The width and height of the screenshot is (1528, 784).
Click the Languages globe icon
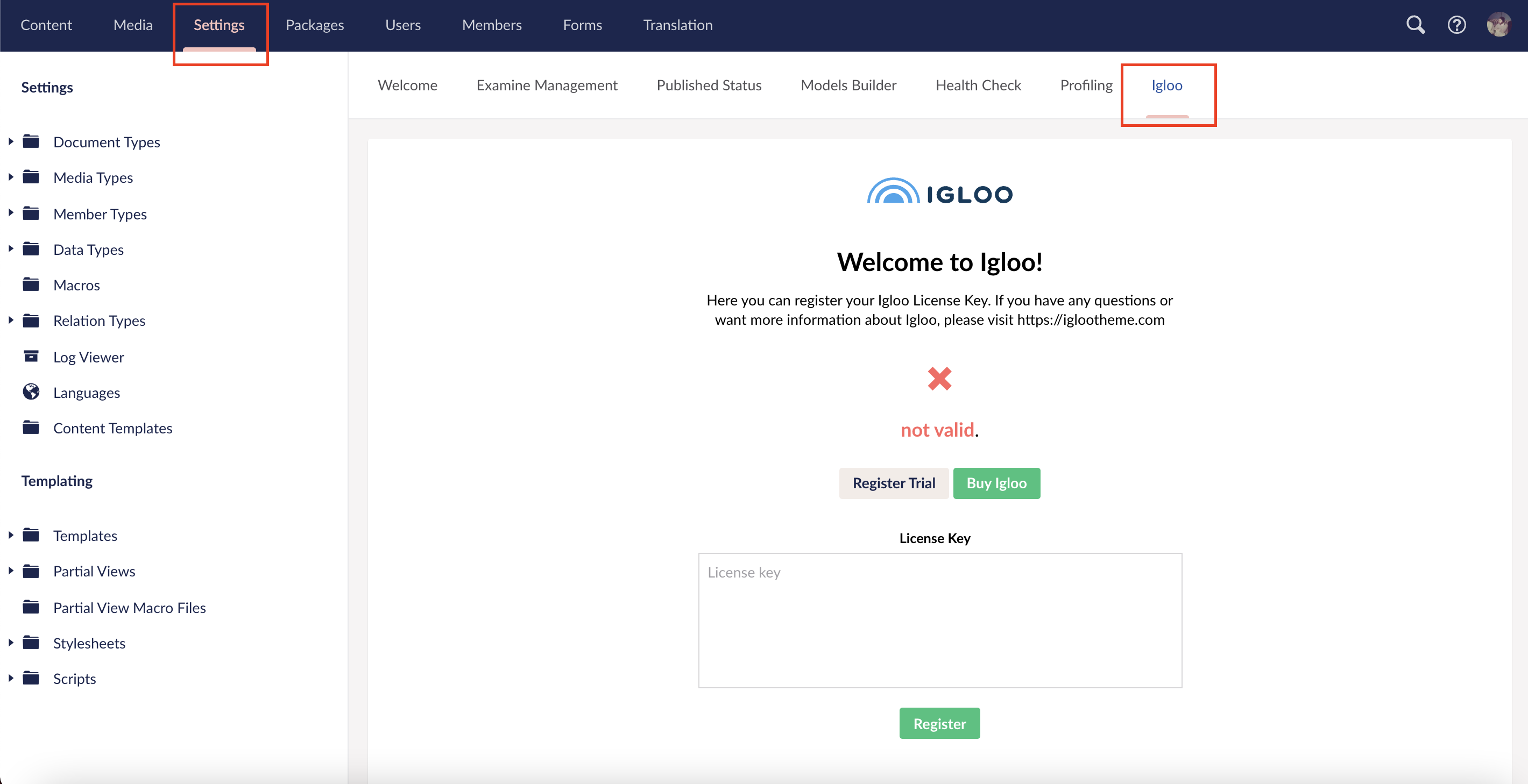tap(31, 392)
